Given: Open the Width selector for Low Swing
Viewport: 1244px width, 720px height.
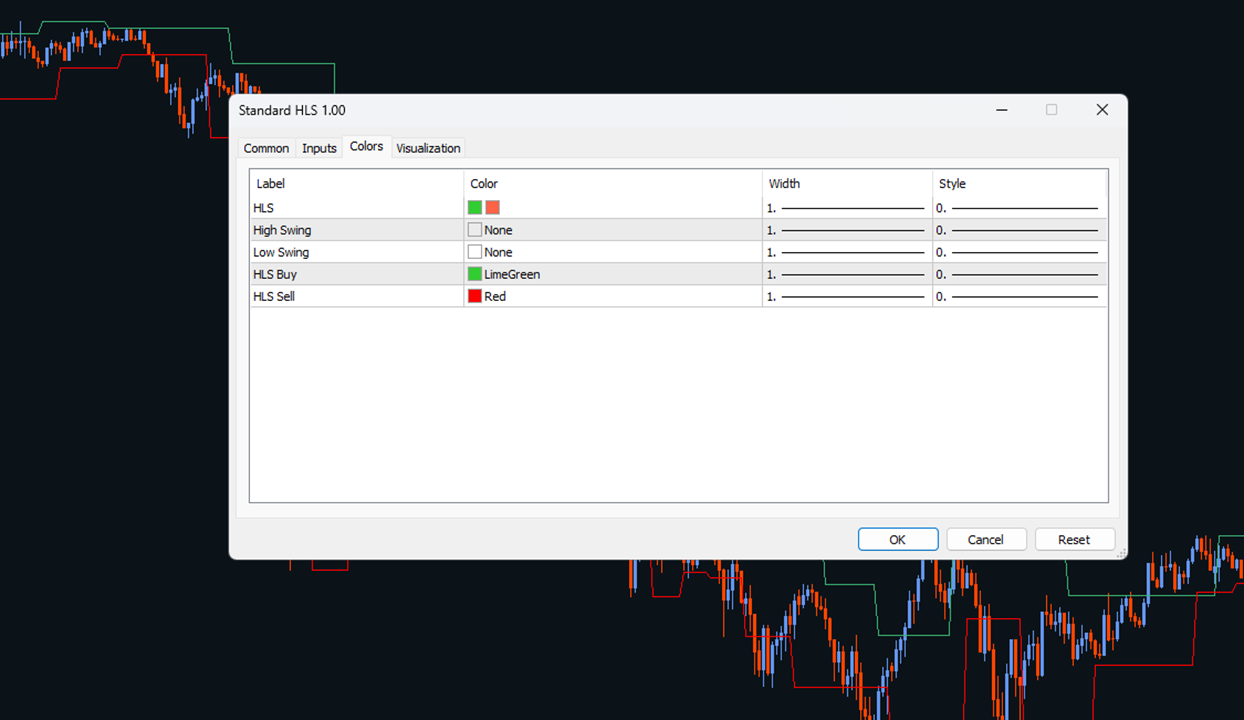Looking at the screenshot, I should coord(845,251).
